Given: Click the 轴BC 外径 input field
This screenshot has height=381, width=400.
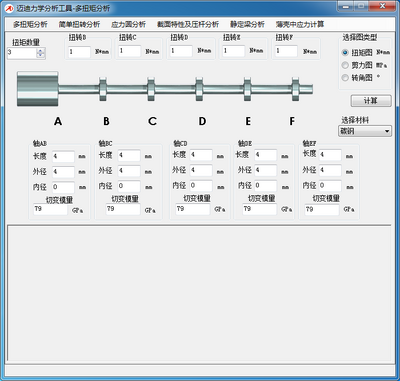Looking at the screenshot, I should 129,171.
